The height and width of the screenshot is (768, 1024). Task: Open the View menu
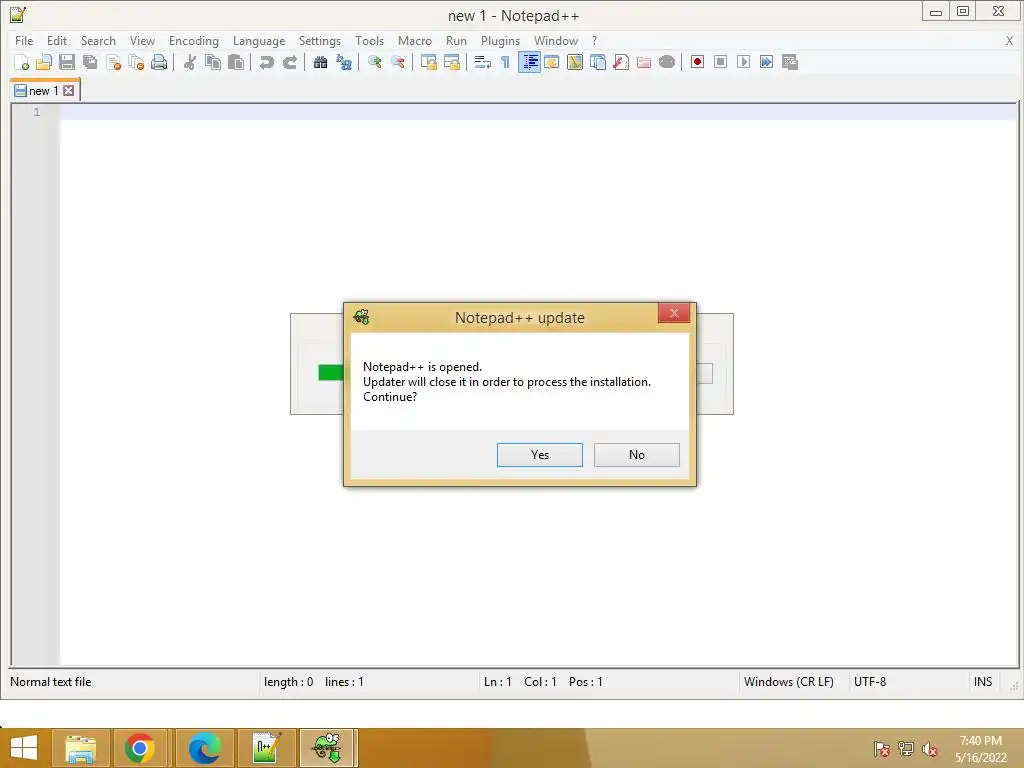tap(142, 40)
